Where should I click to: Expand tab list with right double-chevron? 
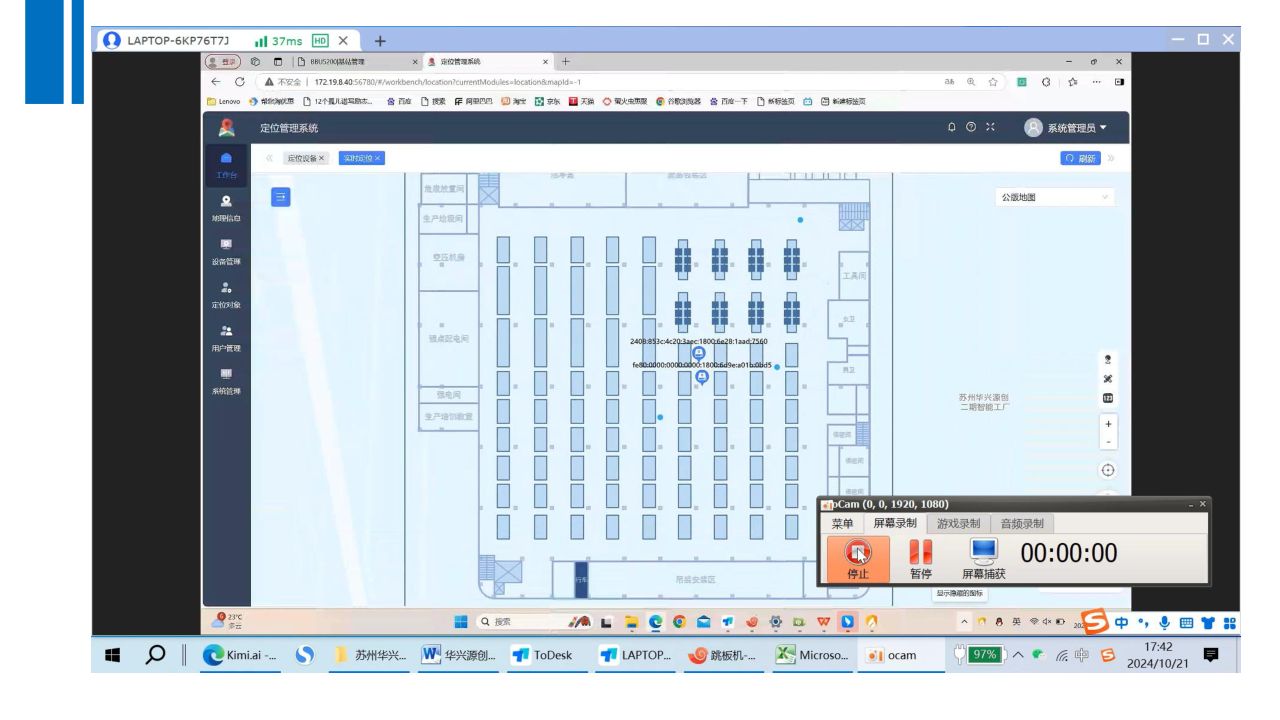[1109, 158]
